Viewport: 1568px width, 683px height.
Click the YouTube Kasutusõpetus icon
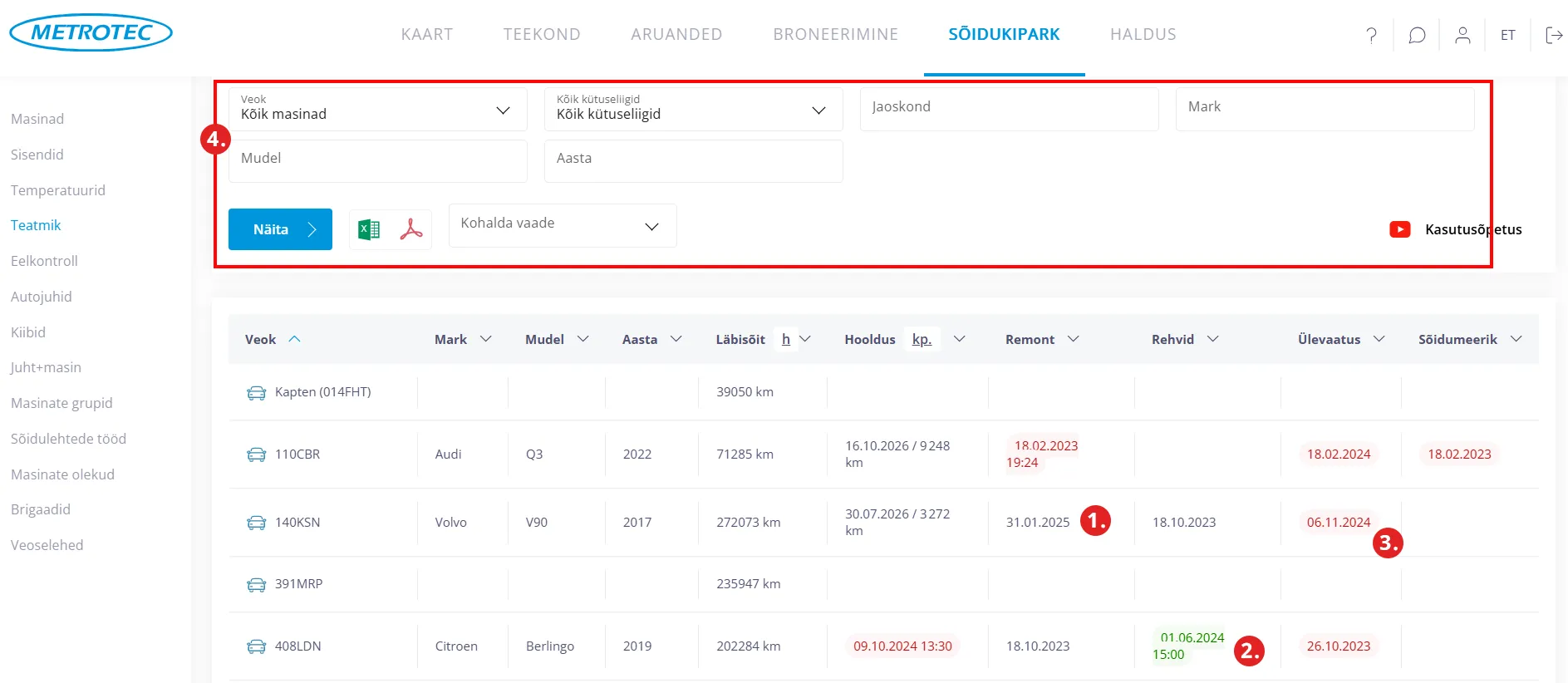pyautogui.click(x=1400, y=229)
